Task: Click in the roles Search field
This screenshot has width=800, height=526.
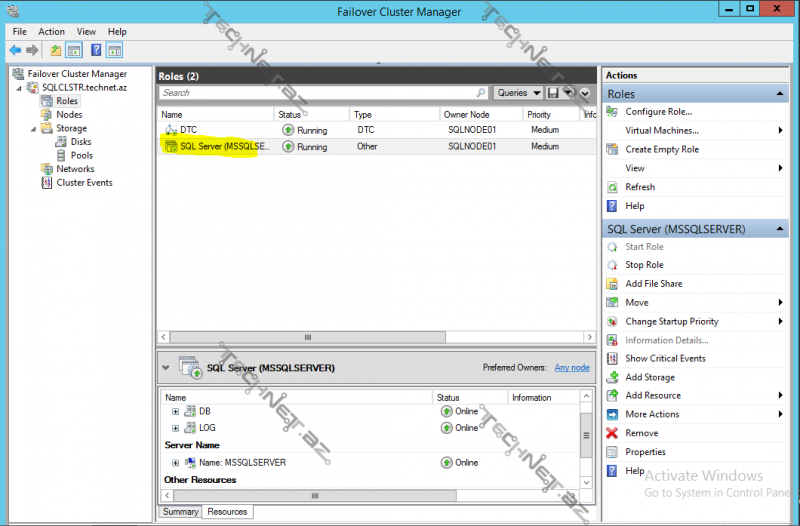Action: pos(322,93)
